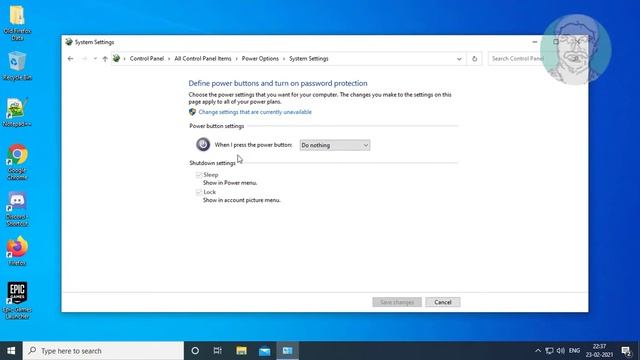Click the System Settings breadcrumb
This screenshot has width=640, height=360.
pyautogui.click(x=309, y=59)
